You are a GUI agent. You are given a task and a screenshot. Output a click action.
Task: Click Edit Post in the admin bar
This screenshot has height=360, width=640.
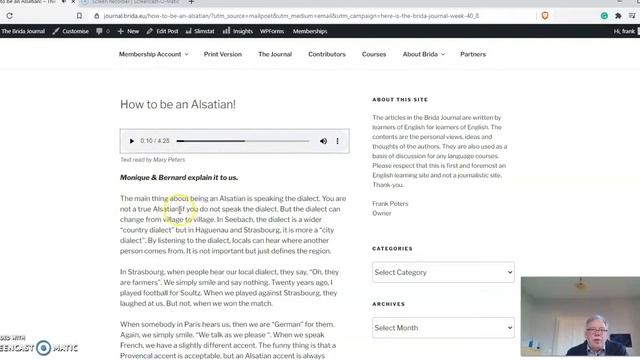pos(162,31)
